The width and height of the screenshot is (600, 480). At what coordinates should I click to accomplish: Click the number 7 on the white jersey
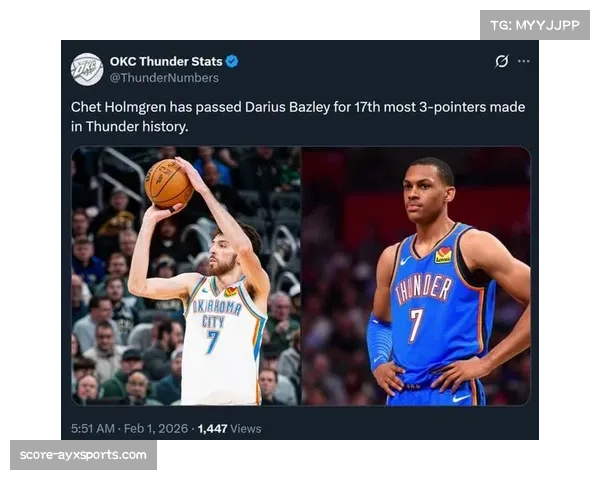(213, 341)
